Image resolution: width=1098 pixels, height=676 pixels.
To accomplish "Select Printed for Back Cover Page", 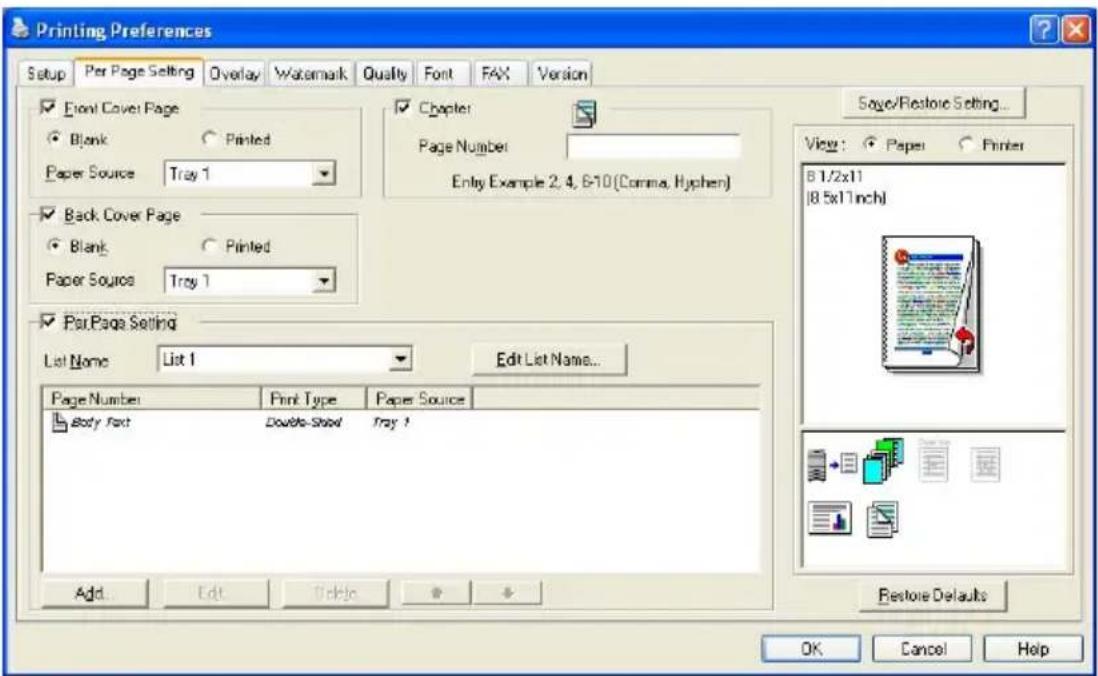I will tap(209, 245).
